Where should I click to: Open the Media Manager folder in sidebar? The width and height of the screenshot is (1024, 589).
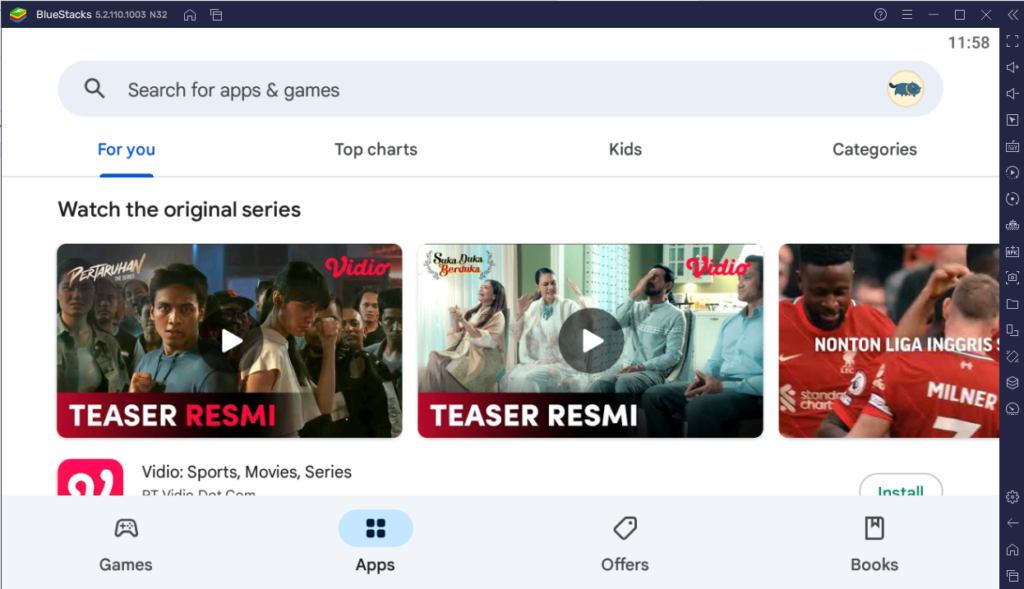pos(1012,304)
